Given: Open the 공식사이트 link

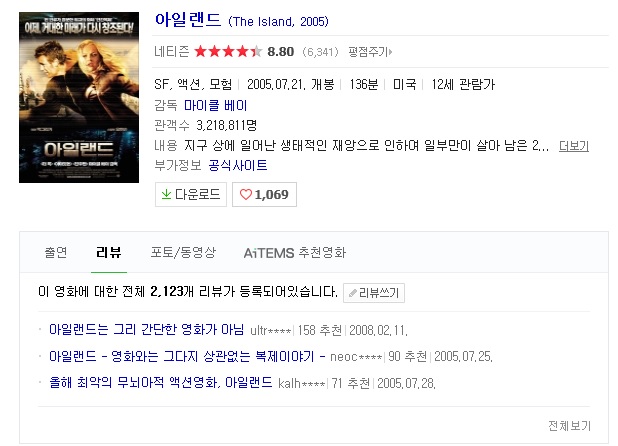Looking at the screenshot, I should pyautogui.click(x=238, y=165).
